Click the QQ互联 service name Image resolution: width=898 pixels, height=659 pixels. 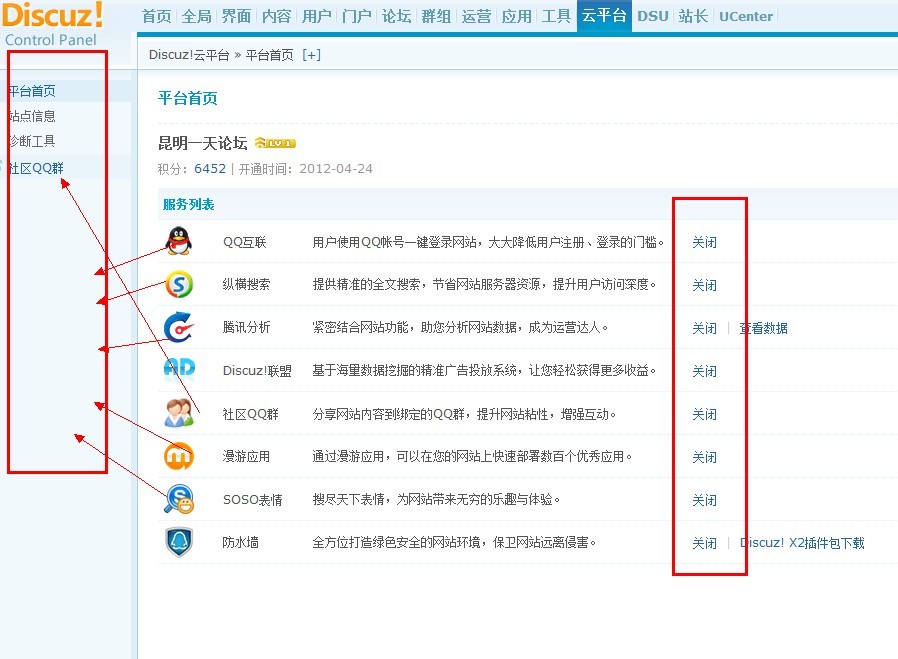pos(245,242)
